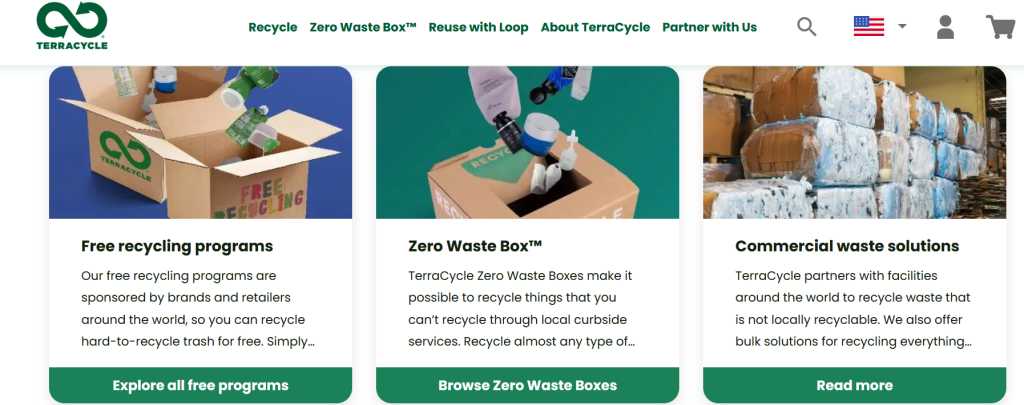Open the warehouse bales image
The width and height of the screenshot is (1024, 405).
point(854,142)
